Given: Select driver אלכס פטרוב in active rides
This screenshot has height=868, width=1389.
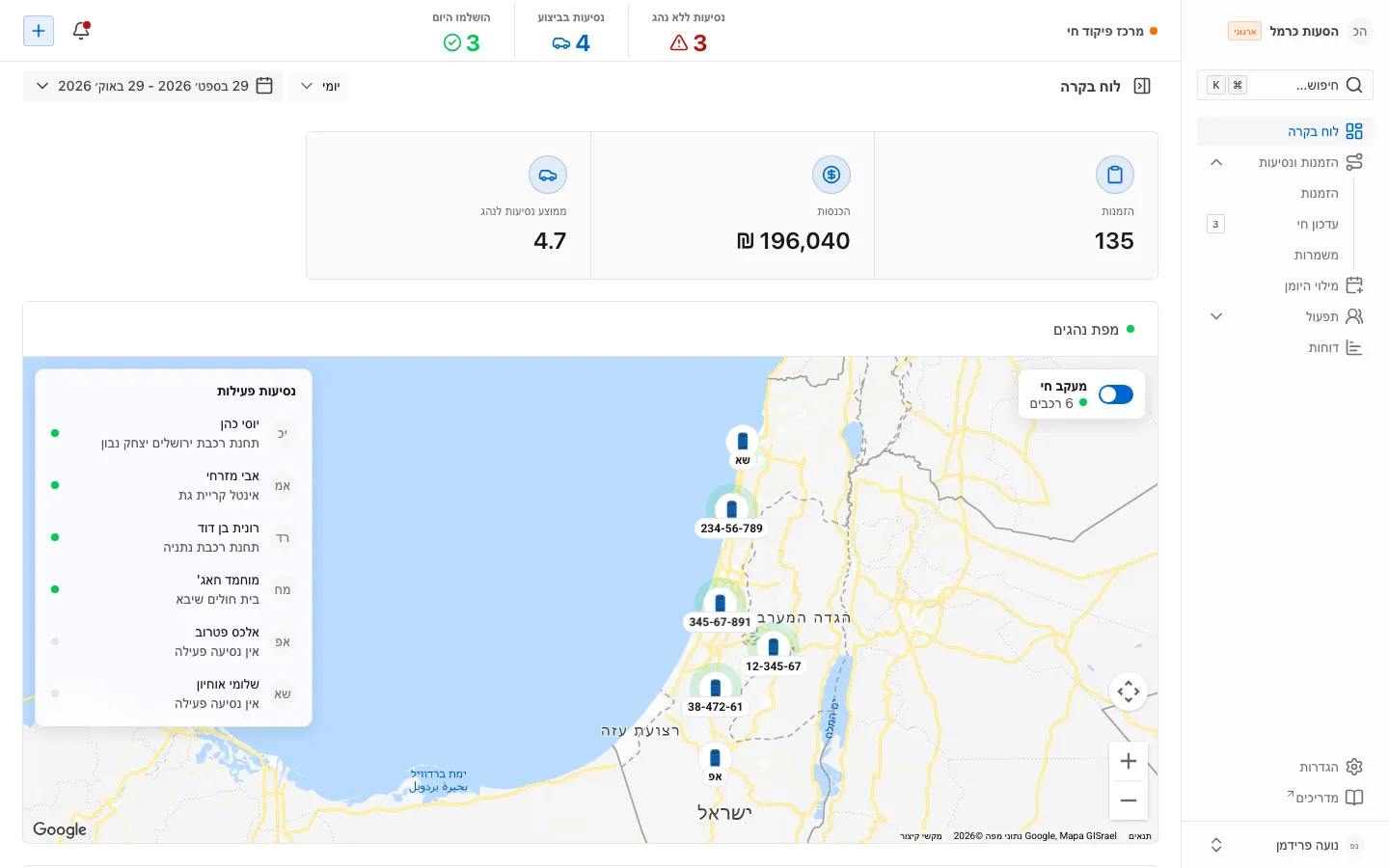Looking at the screenshot, I should [174, 641].
